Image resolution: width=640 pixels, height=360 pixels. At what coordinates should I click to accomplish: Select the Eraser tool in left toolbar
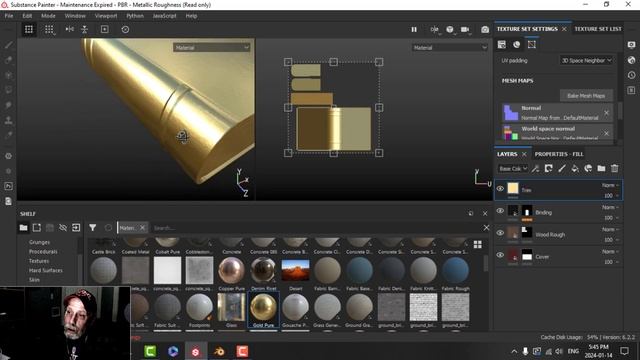click(9, 60)
